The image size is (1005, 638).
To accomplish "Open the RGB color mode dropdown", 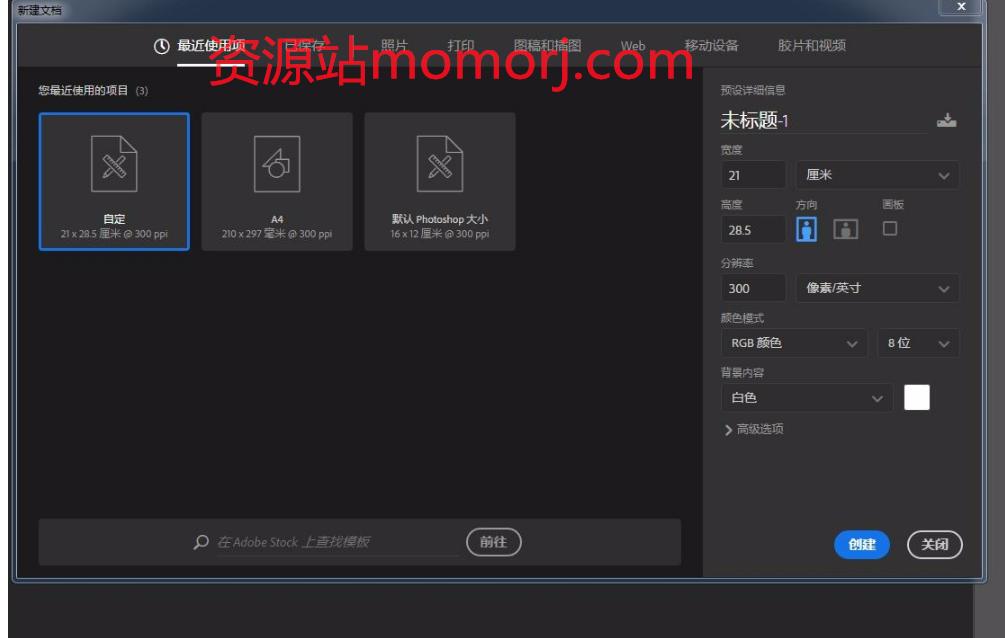I will [793, 343].
